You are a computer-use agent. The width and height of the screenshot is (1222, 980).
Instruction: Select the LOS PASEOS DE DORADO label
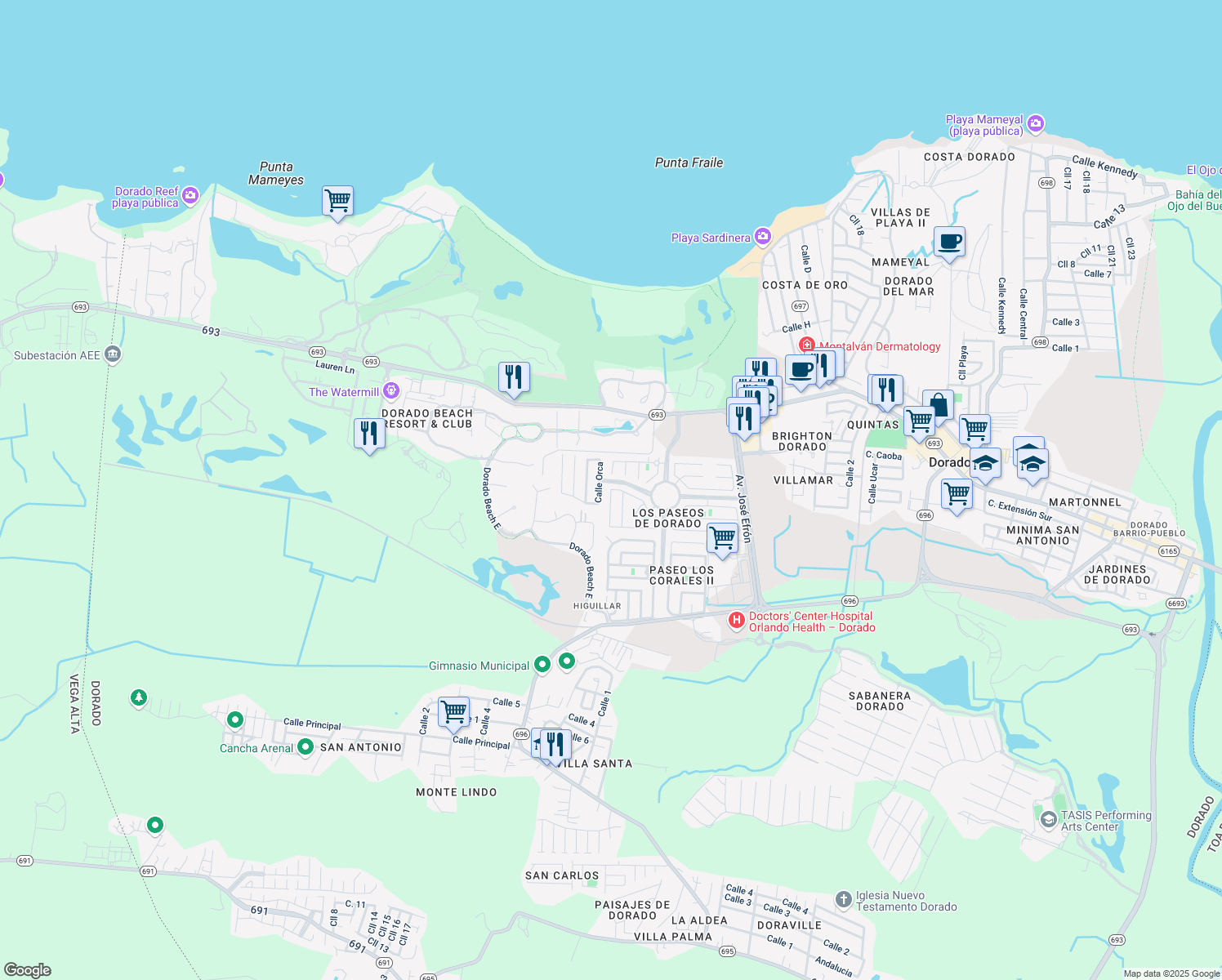click(x=668, y=519)
